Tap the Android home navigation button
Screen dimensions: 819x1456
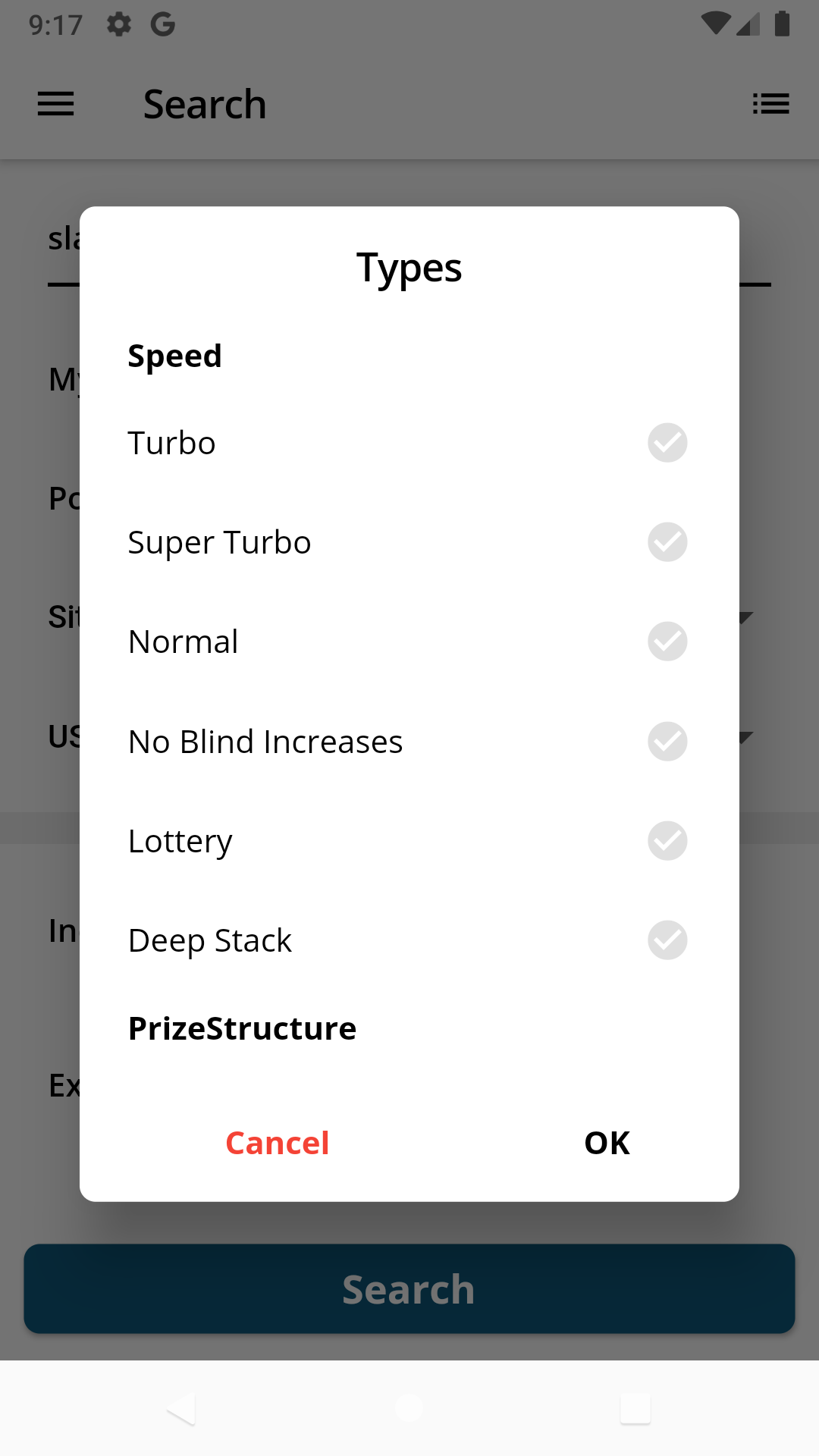(x=409, y=1408)
